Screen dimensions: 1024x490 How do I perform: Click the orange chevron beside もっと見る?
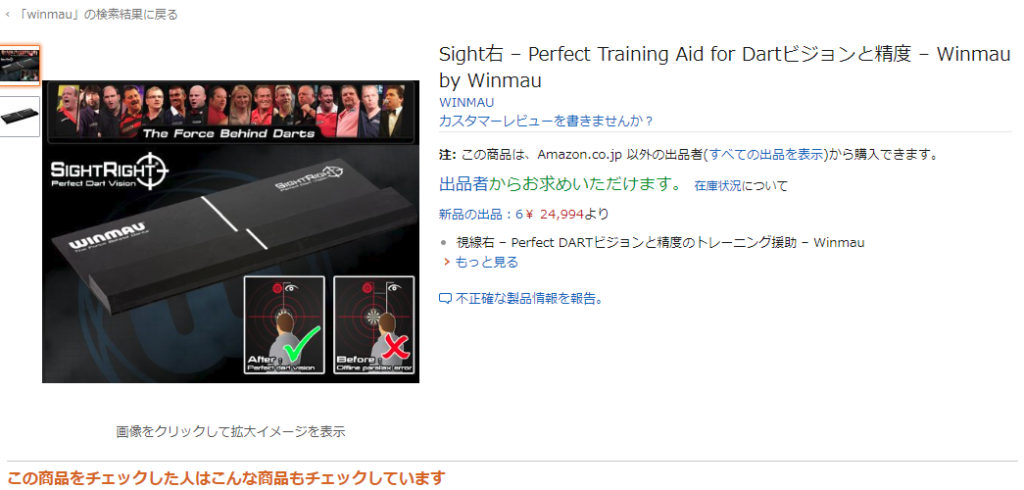tap(447, 262)
